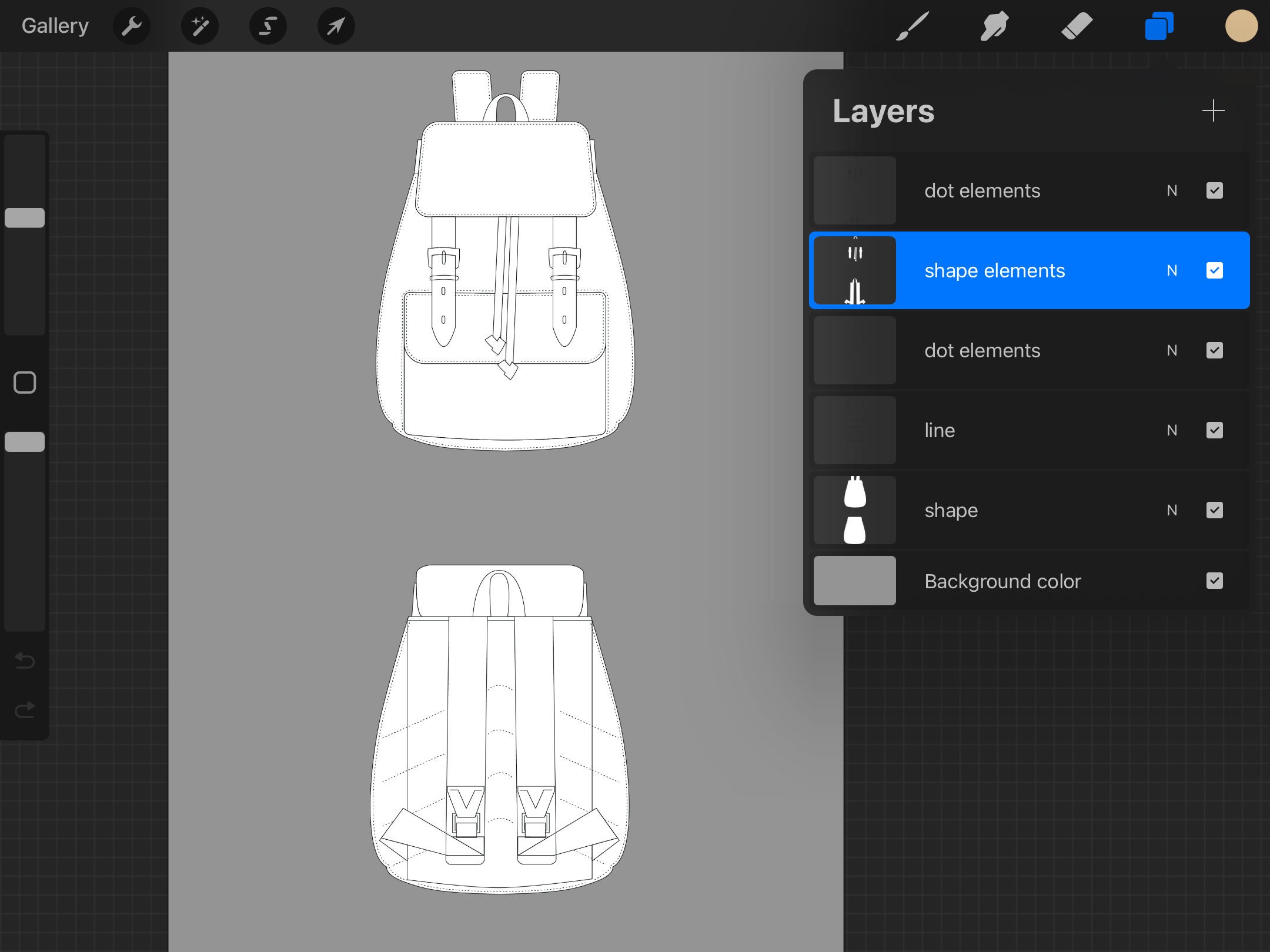Activate the Transform arrow tool
This screenshot has width=1270, height=952.
[336, 26]
